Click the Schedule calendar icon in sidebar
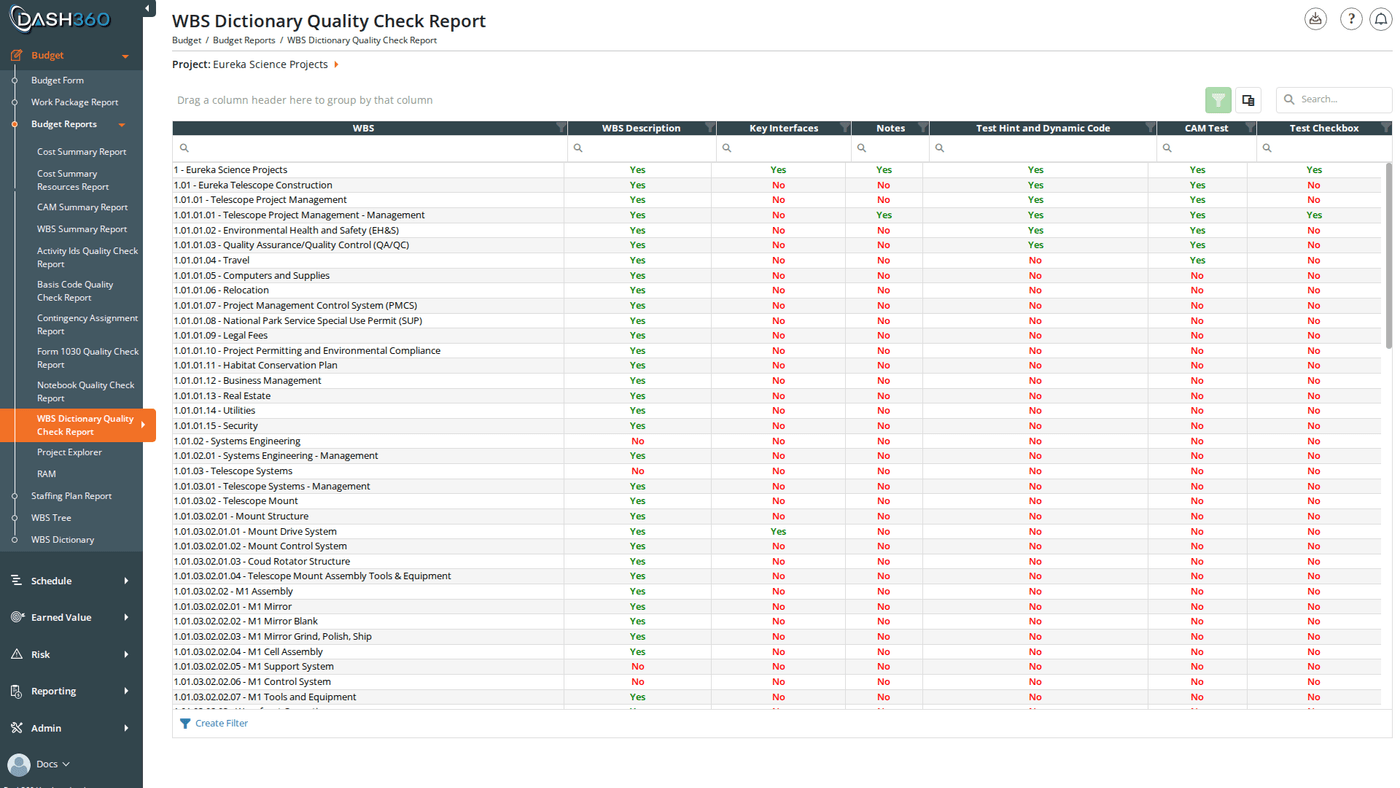 tap(16, 580)
